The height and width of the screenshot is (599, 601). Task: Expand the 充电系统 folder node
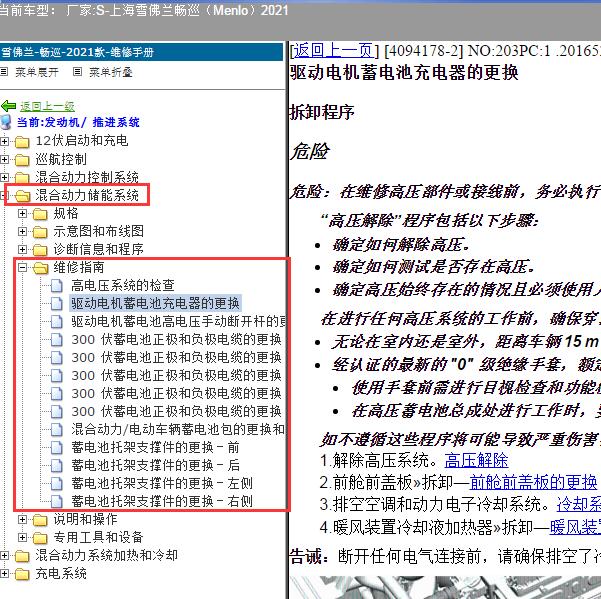tap(4, 574)
